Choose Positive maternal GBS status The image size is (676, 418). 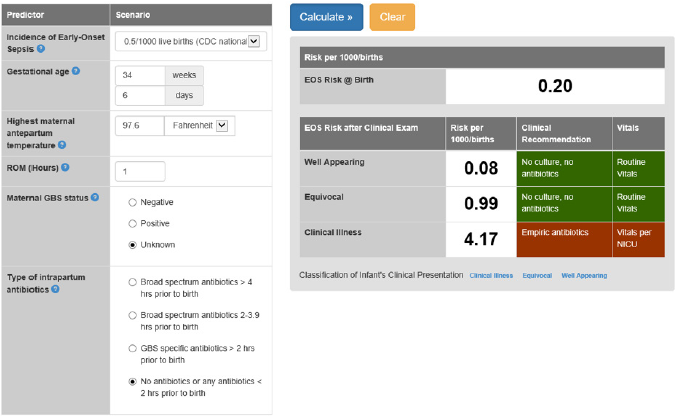[x=133, y=222]
